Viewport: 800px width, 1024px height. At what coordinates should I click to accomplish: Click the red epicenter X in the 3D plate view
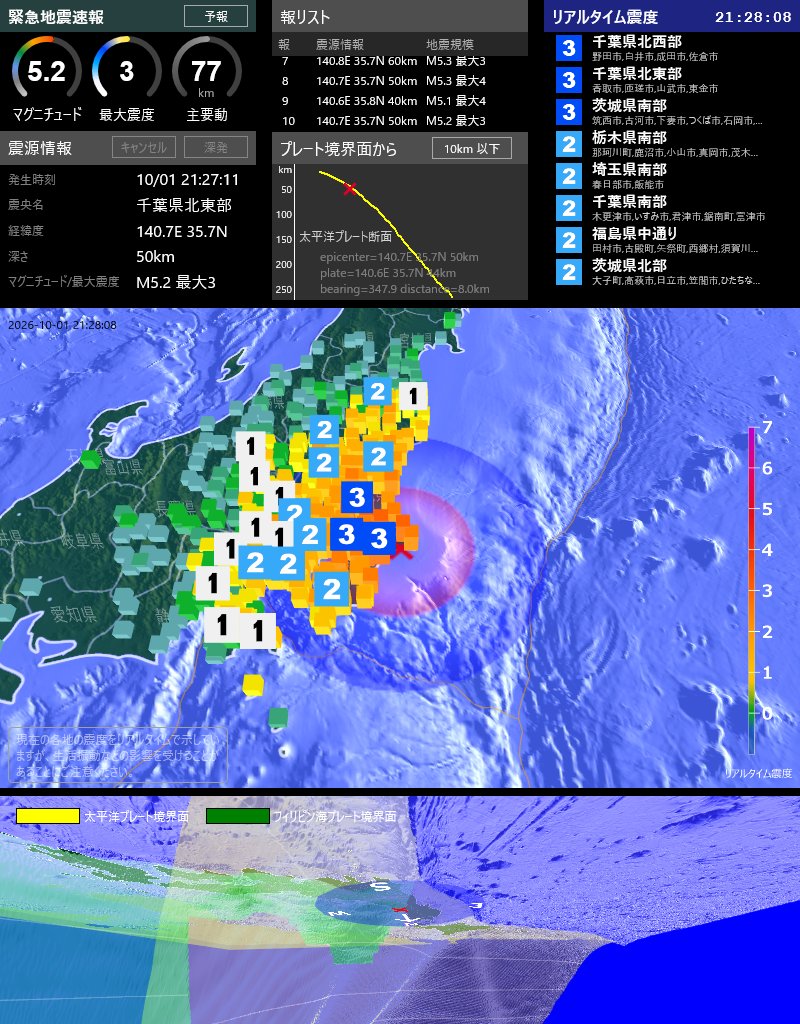(400, 910)
